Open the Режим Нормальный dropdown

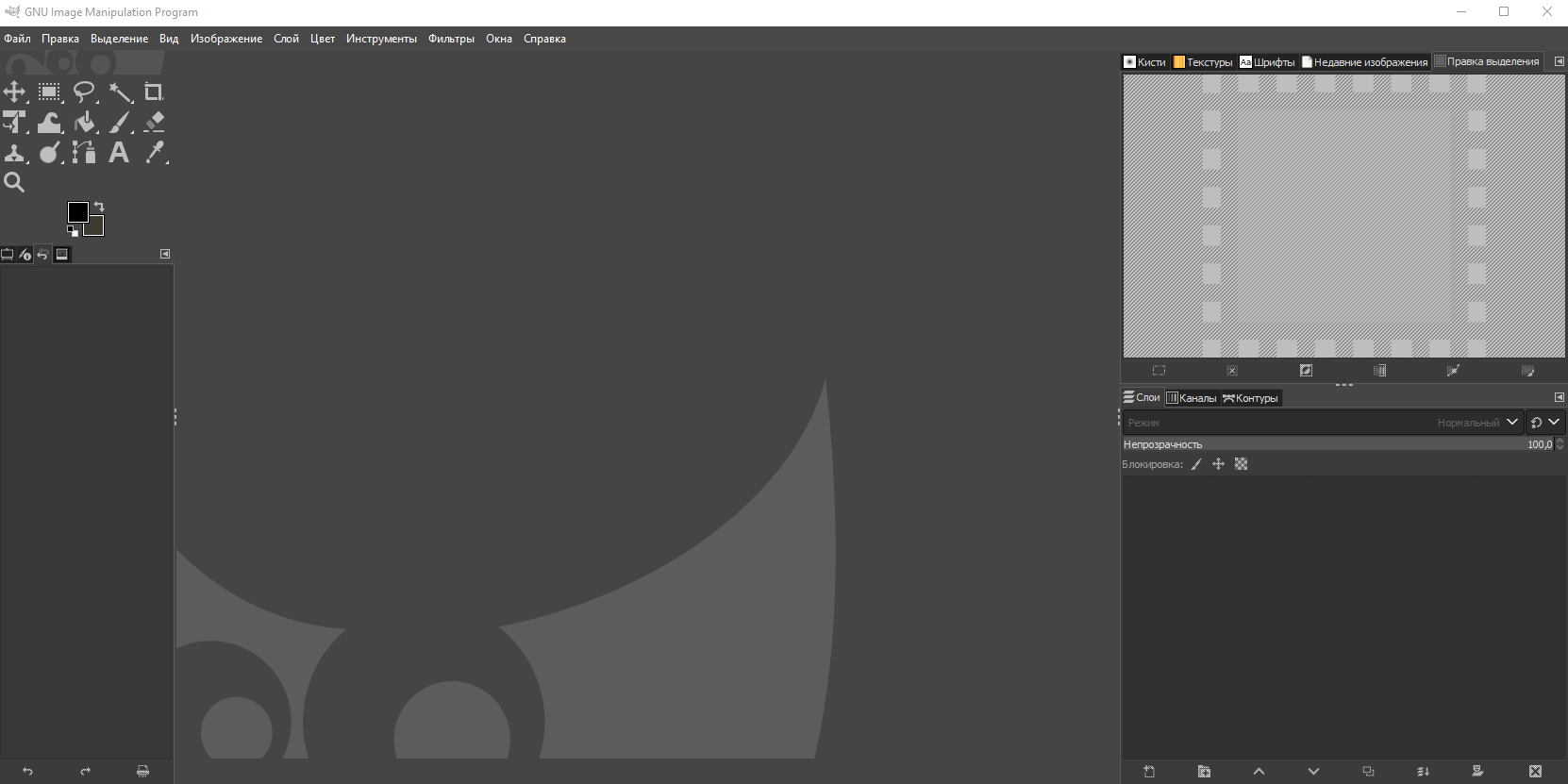(x=1323, y=423)
